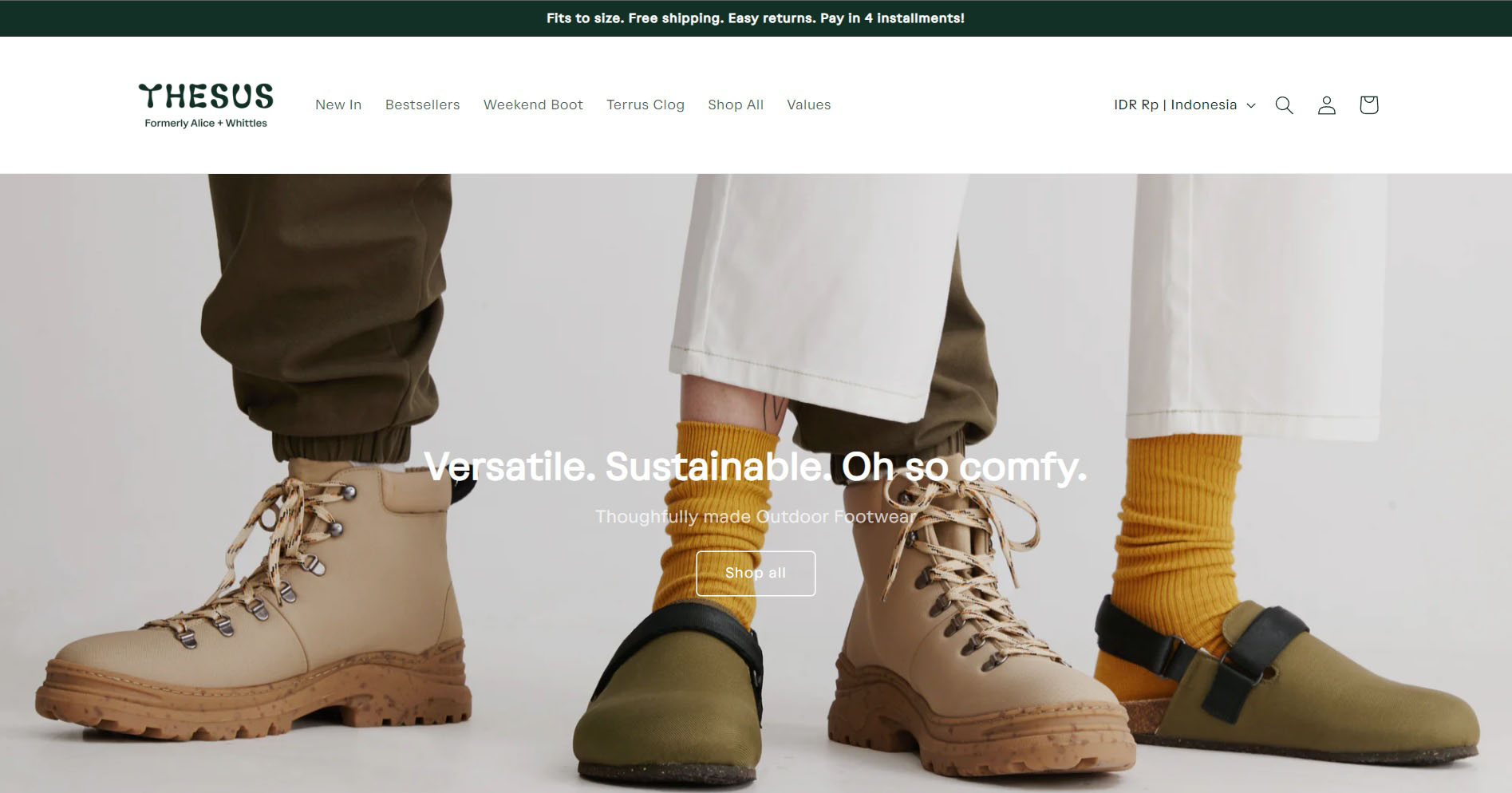The width and height of the screenshot is (1512, 793).
Task: Click the 'Versatile. Sustainable. Oh so comfy.' headline
Action: [755, 467]
